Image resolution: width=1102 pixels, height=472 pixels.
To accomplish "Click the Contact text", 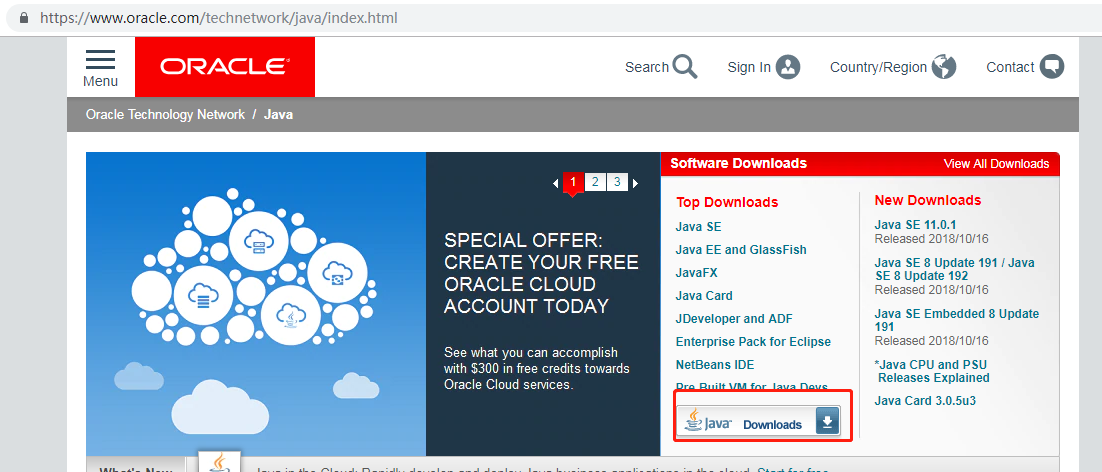I will [x=1011, y=67].
